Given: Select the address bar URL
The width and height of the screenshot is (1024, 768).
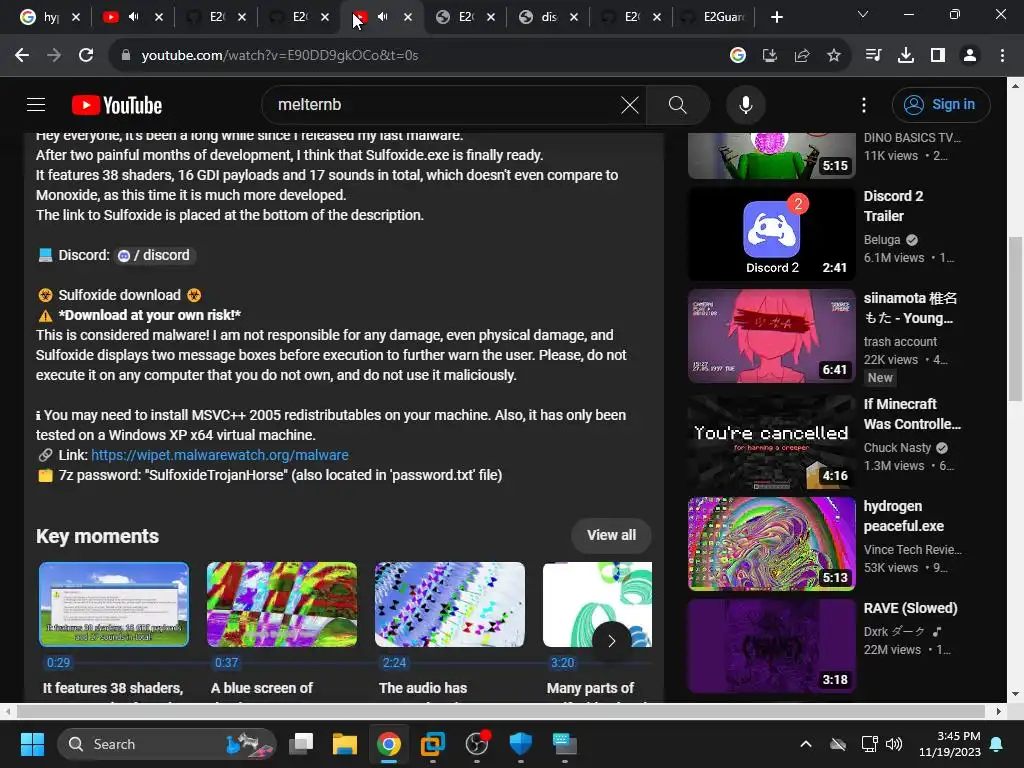Looking at the screenshot, I should [x=280, y=56].
